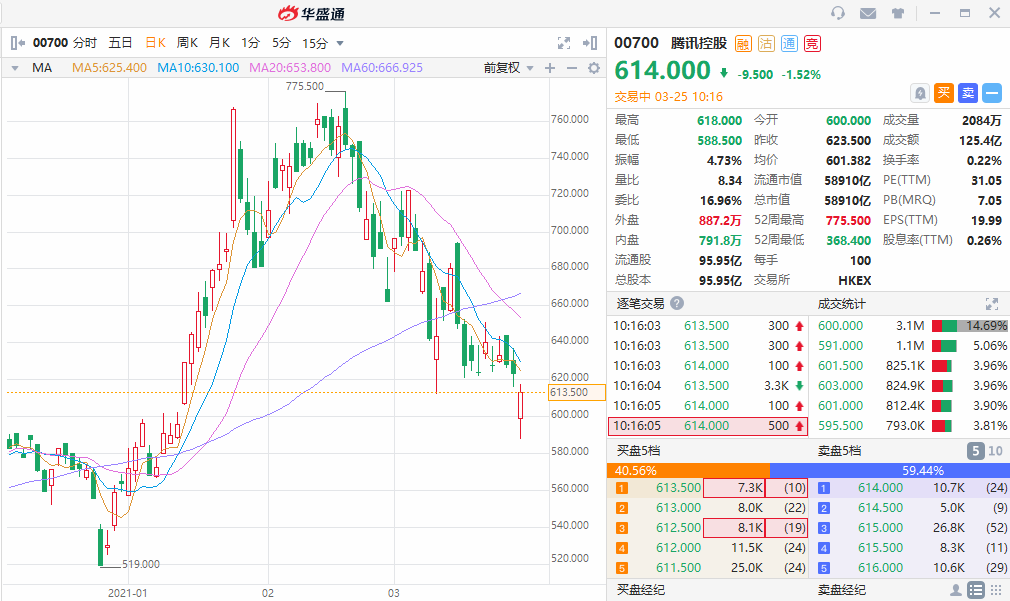Switch chart to 周K tab
This screenshot has height=601, width=1010.
(x=187, y=43)
